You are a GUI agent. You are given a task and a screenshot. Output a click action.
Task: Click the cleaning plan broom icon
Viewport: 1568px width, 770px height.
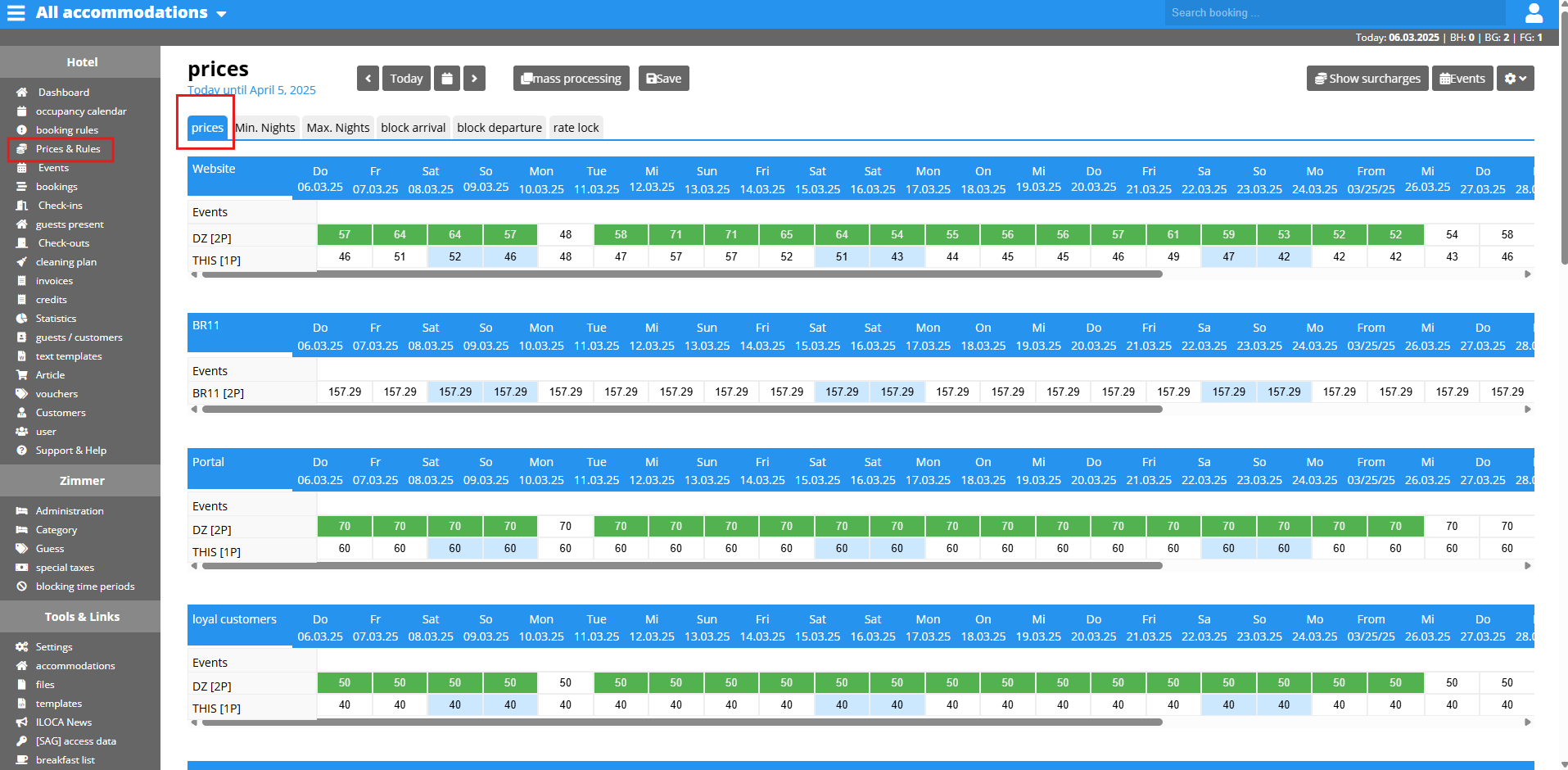[x=22, y=262]
